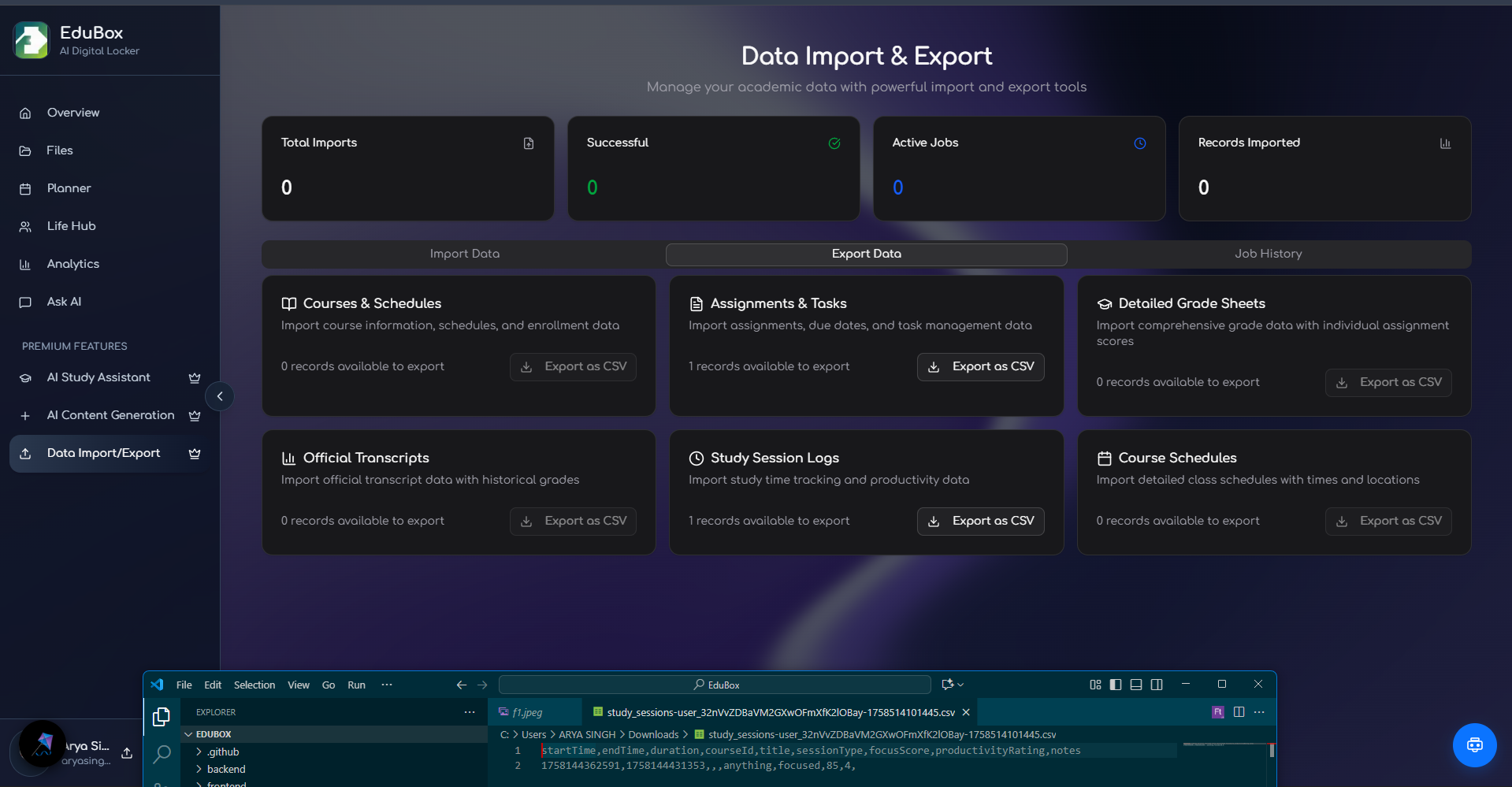Toggle VS Code primary side bar

pos(1116,685)
